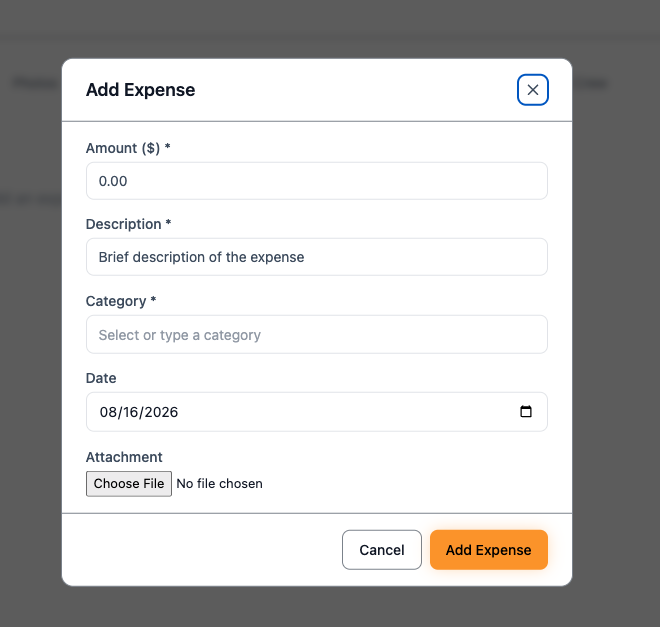Close the Add Expense dialog with X
This screenshot has height=627, width=660.
pos(532,90)
